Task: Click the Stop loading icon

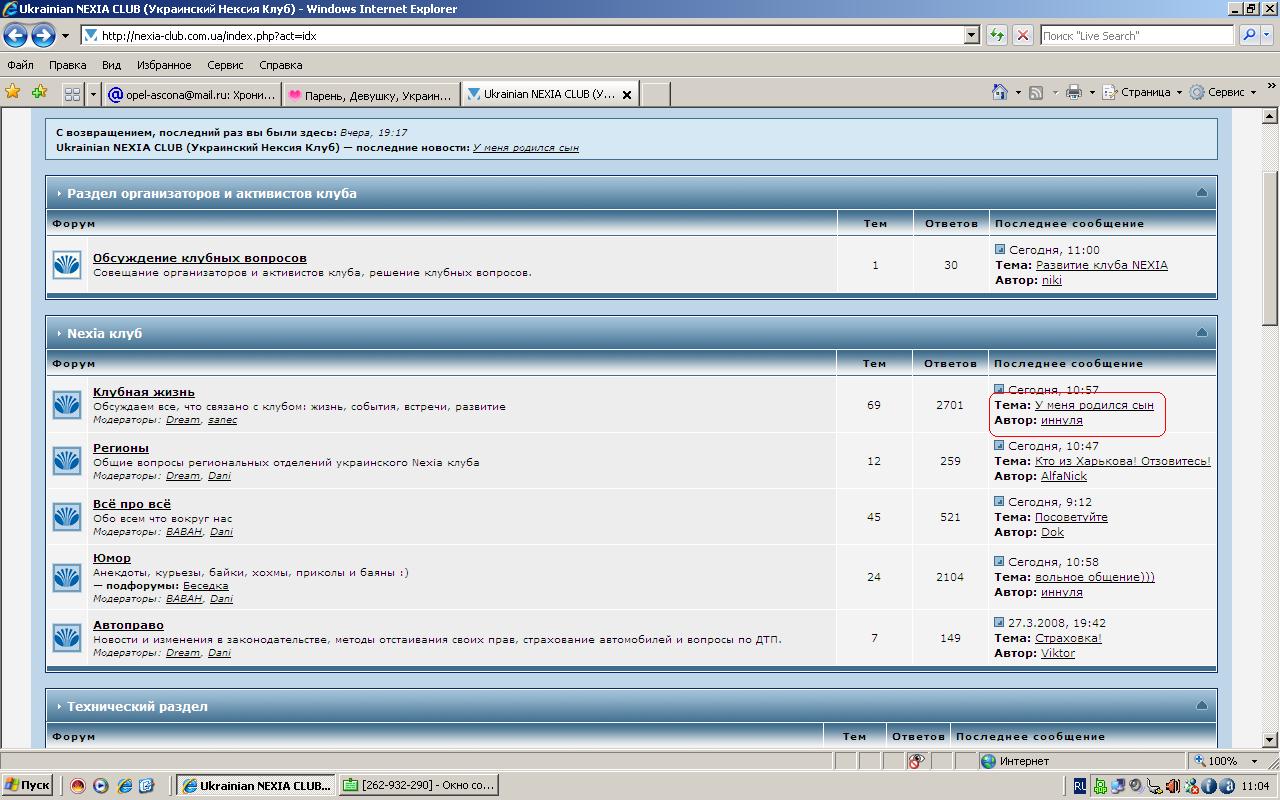Action: tap(1022, 35)
